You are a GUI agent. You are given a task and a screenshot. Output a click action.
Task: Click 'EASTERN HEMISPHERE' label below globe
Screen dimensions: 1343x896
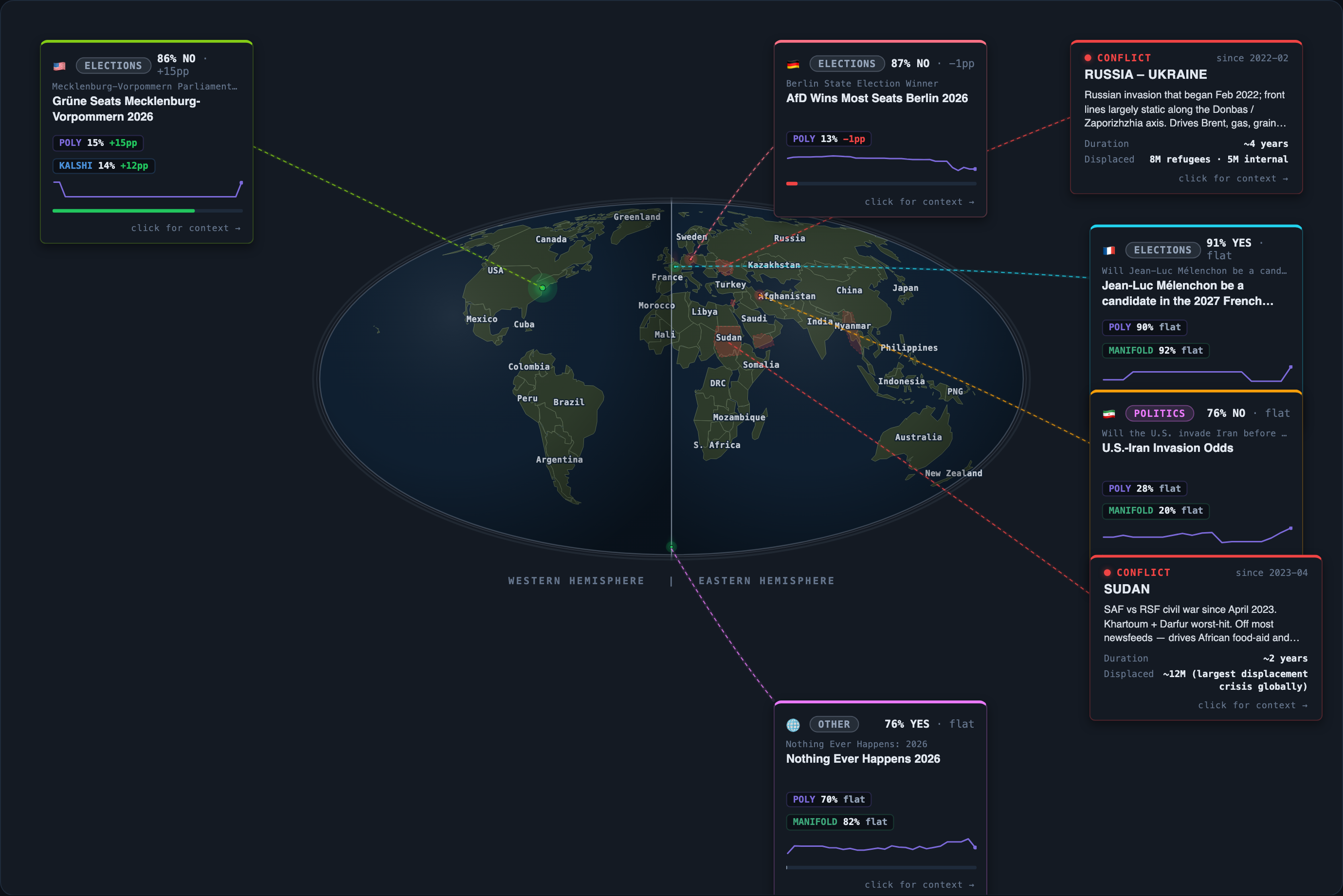tap(766, 581)
